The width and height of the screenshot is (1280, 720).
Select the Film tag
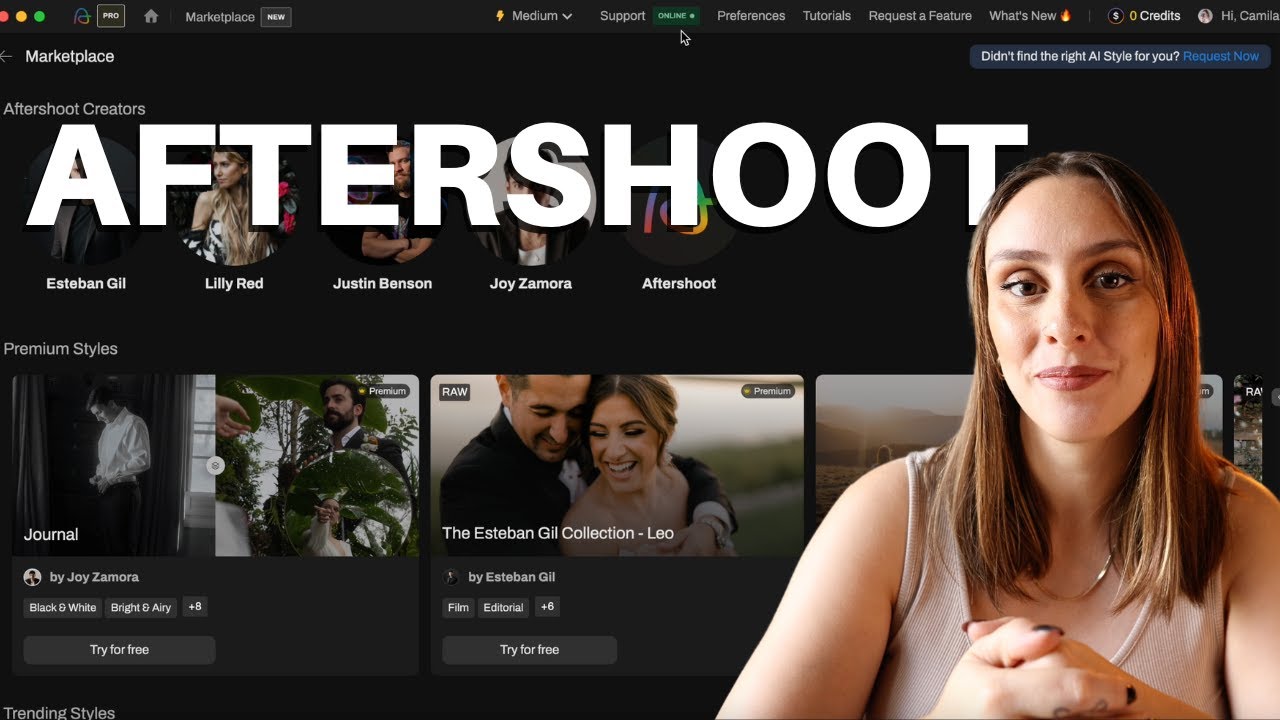click(458, 607)
